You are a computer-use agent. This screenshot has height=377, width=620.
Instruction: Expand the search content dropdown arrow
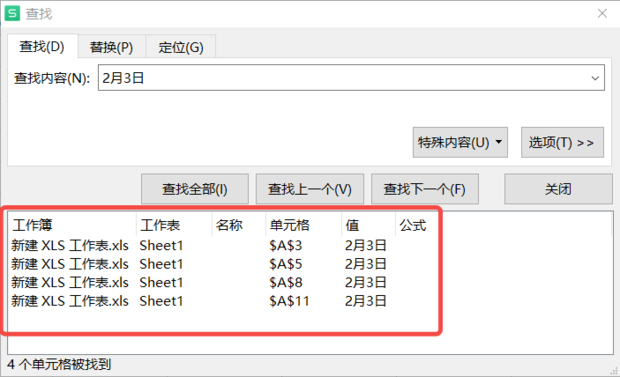click(595, 78)
